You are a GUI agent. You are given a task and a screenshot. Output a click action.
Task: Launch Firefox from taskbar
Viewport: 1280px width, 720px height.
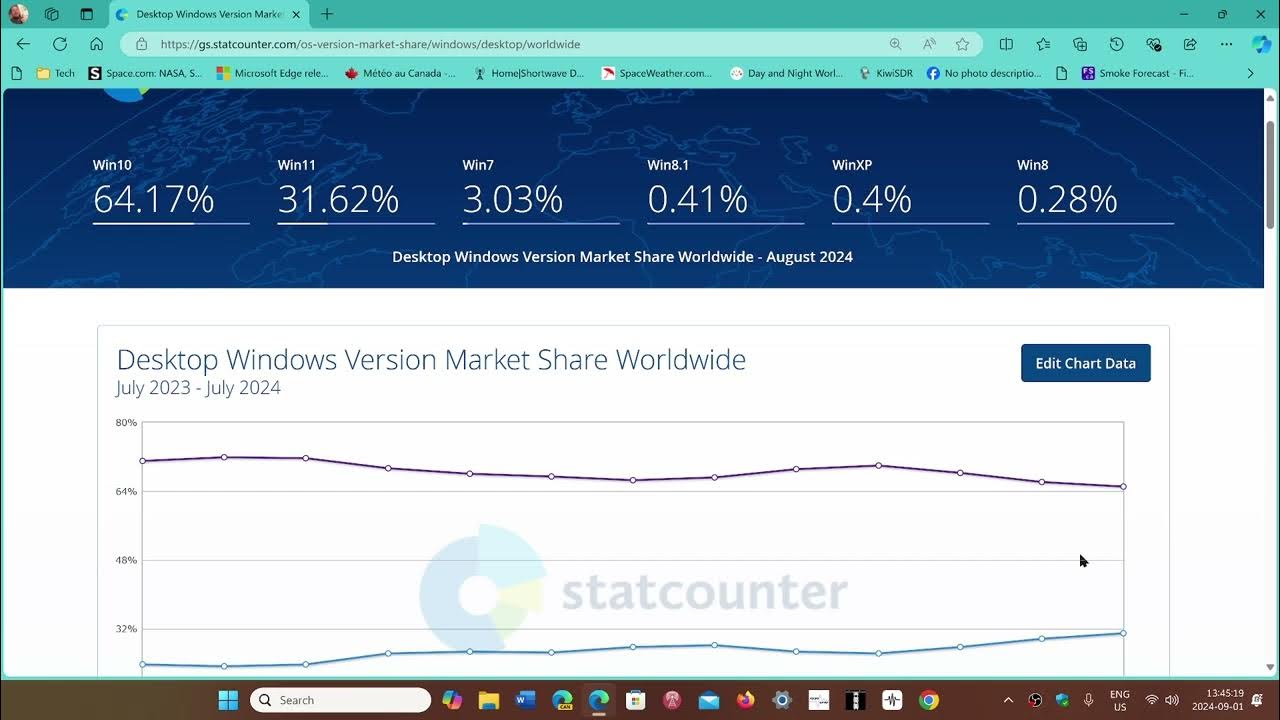click(x=745, y=700)
